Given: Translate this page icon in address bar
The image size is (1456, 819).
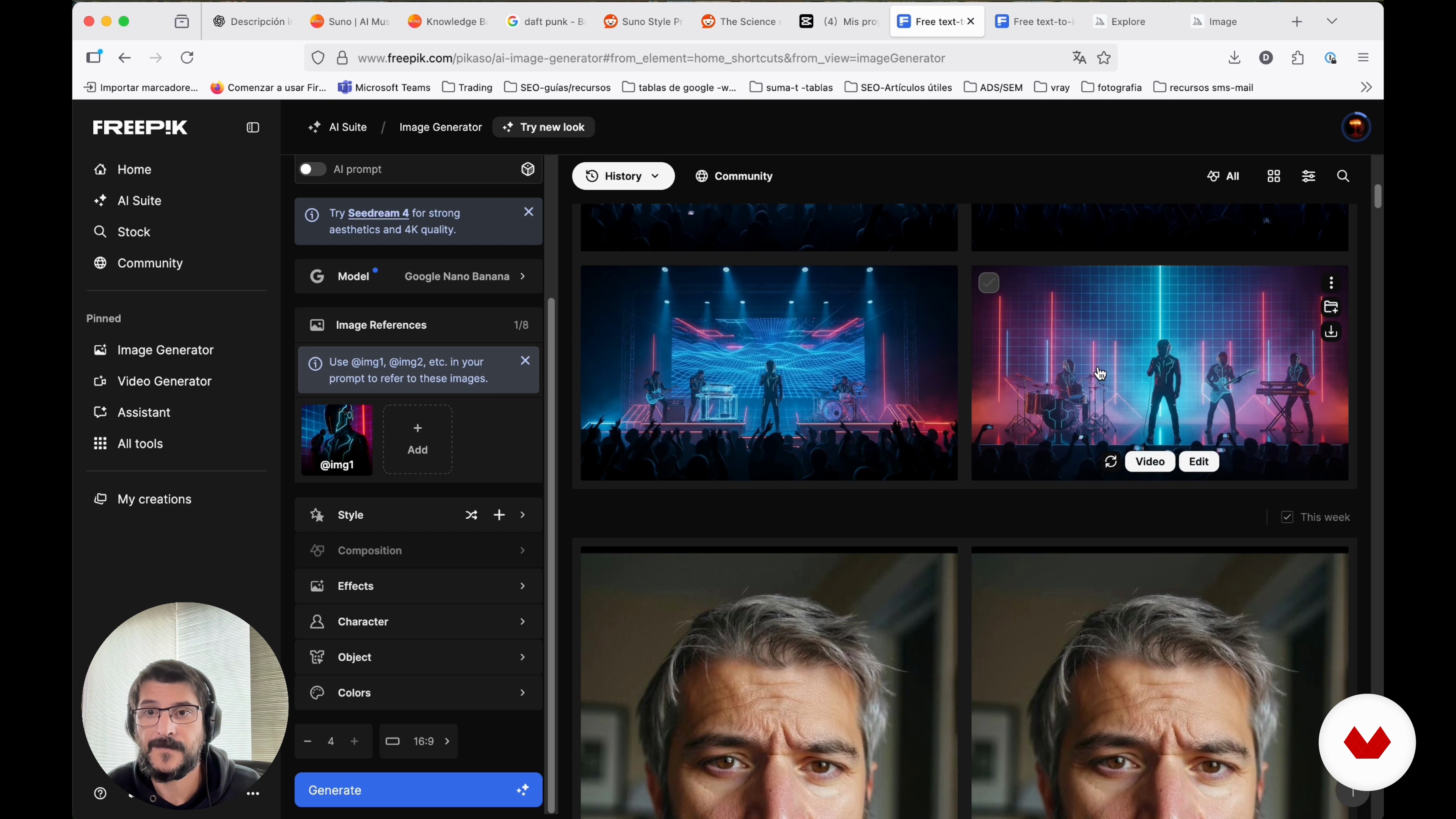Looking at the screenshot, I should (1079, 58).
